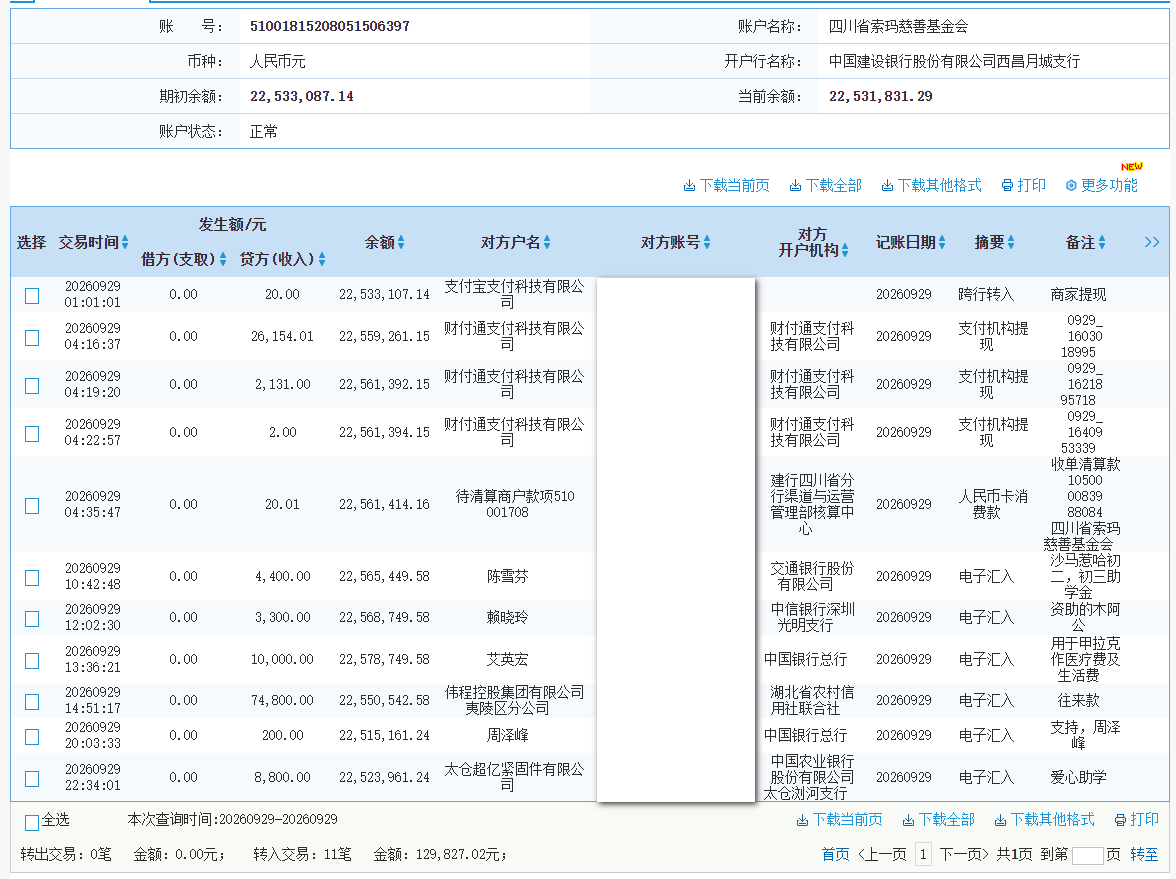Check the 全选 select-all checkbox
Viewport: 1176px width, 879px height.
point(32,823)
